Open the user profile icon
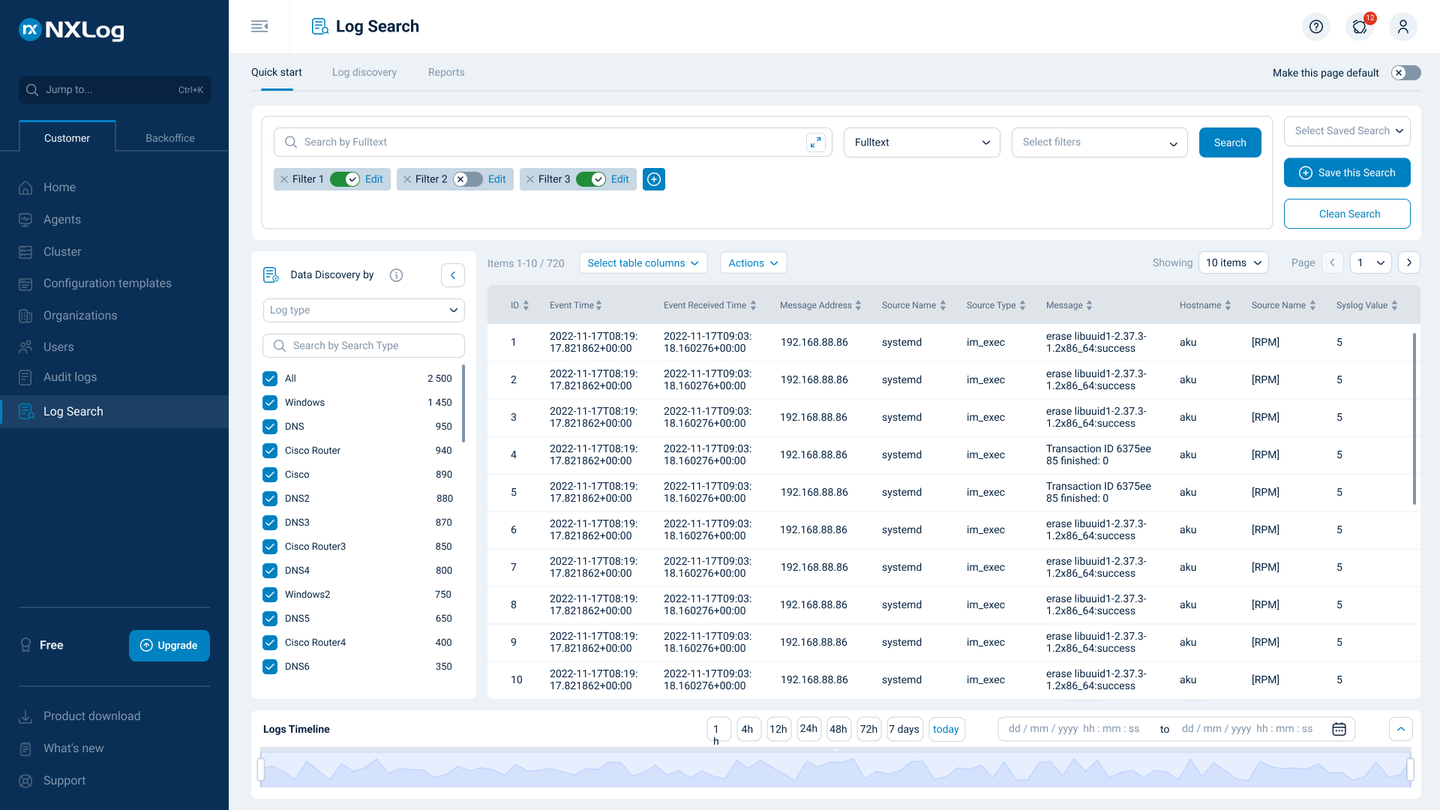The image size is (1440, 810). point(1403,27)
